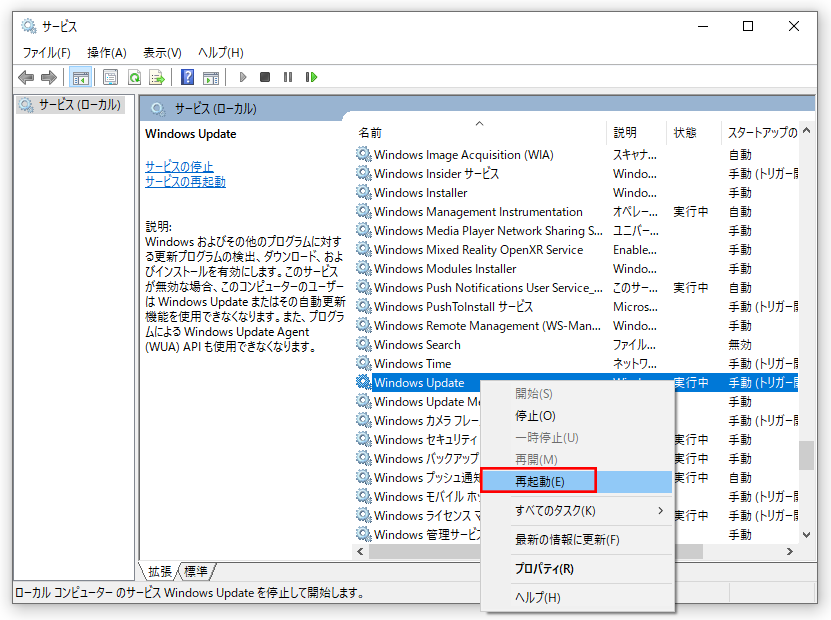Sort by the 状態 column header
This screenshot has height=620, width=831.
(693, 132)
